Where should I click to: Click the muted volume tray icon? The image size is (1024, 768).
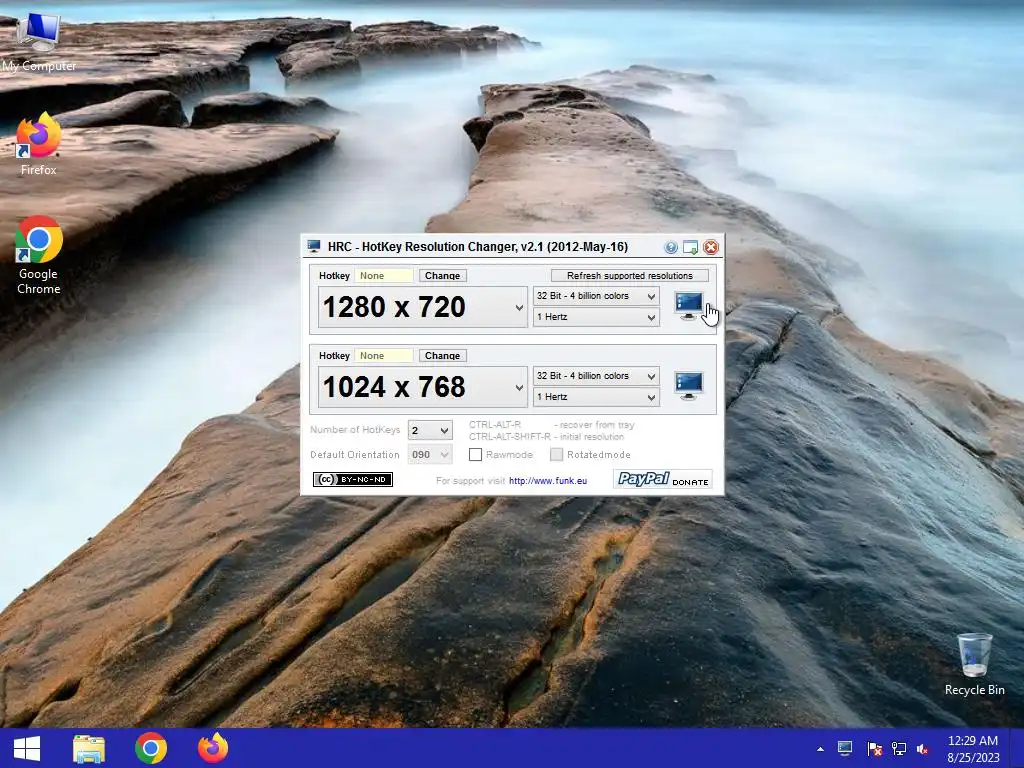coord(923,749)
